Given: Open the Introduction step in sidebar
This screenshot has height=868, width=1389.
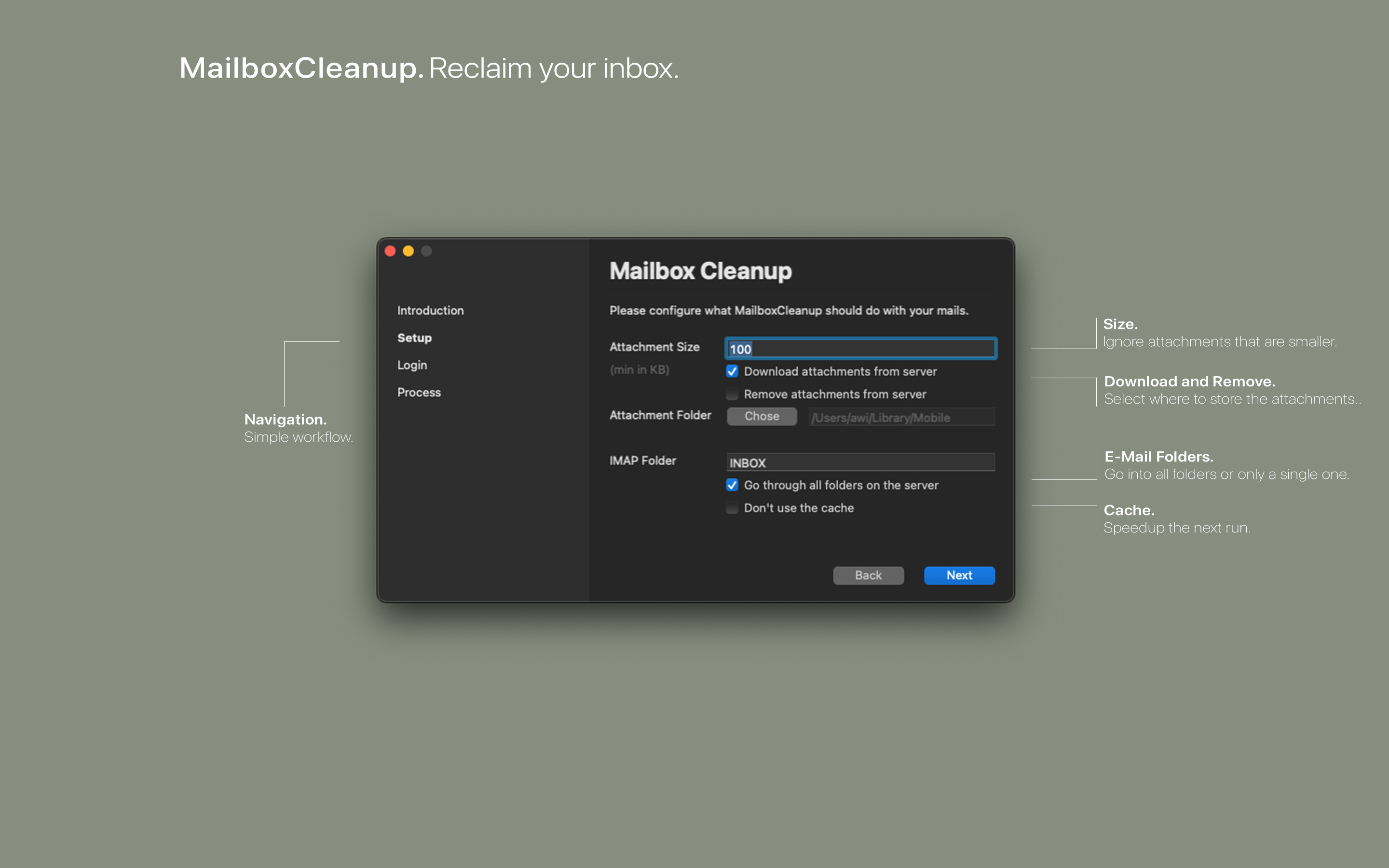Looking at the screenshot, I should click(431, 311).
